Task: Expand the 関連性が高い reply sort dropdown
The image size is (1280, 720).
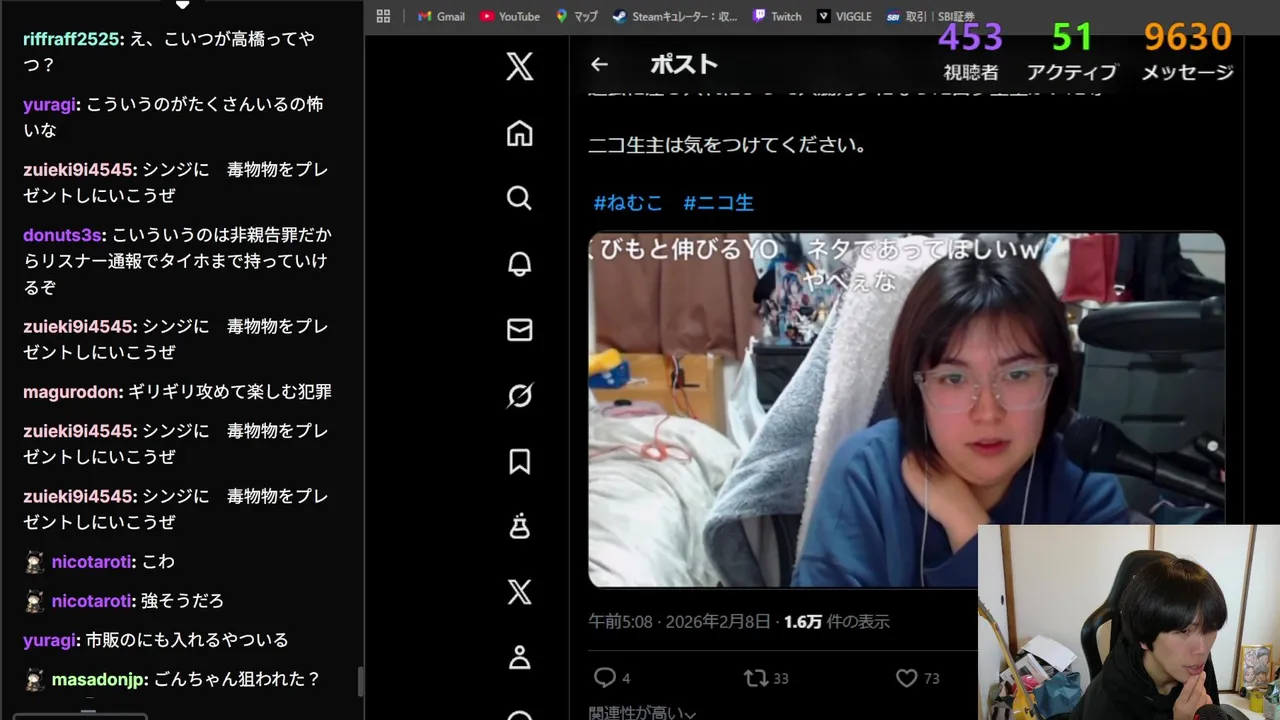Action: (x=642, y=713)
